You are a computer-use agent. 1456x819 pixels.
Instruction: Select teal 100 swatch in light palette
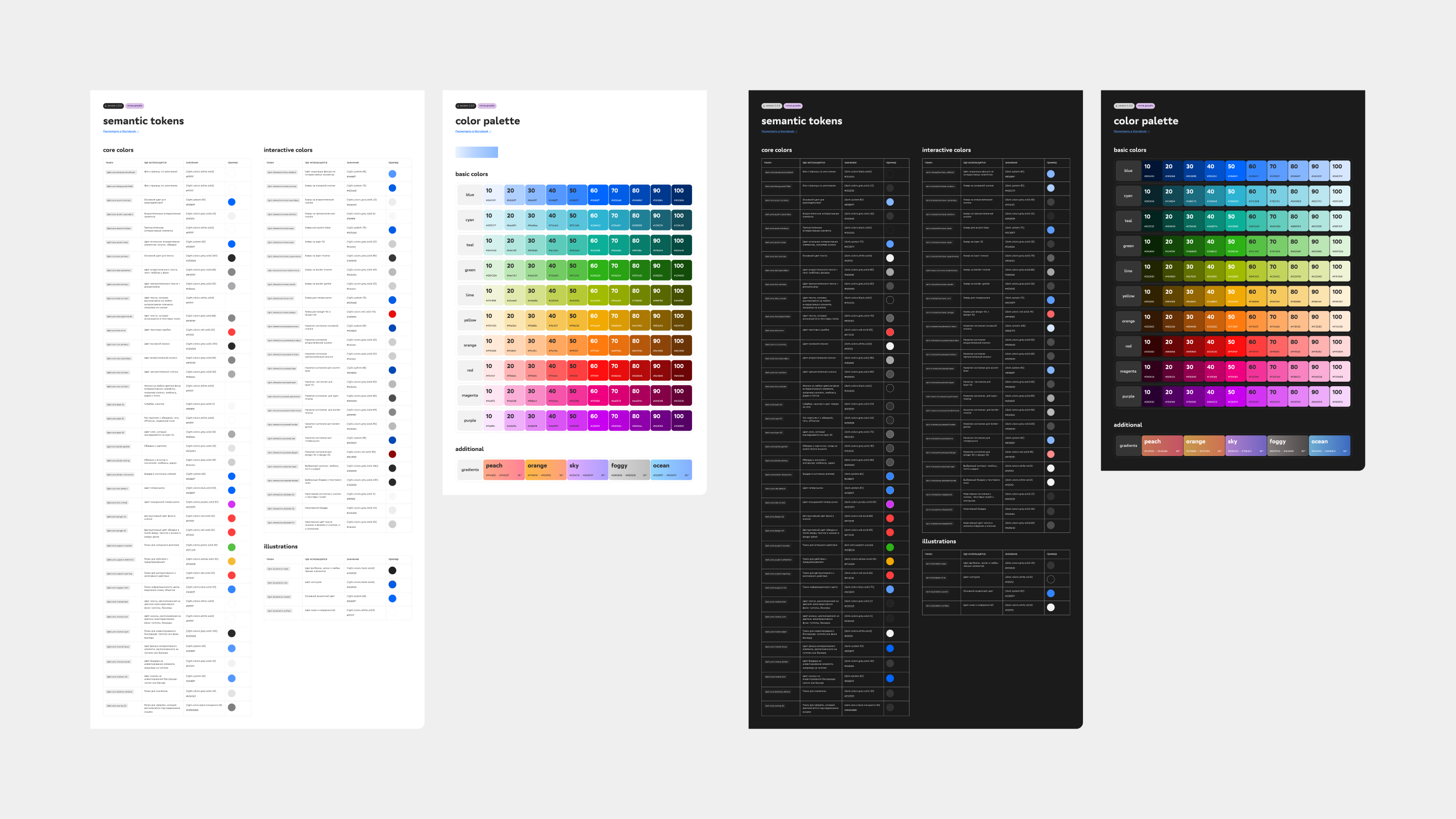coord(681,245)
